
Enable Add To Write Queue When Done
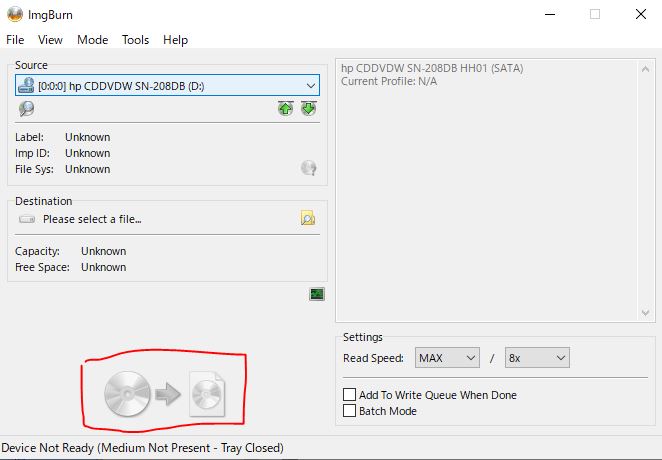[350, 395]
